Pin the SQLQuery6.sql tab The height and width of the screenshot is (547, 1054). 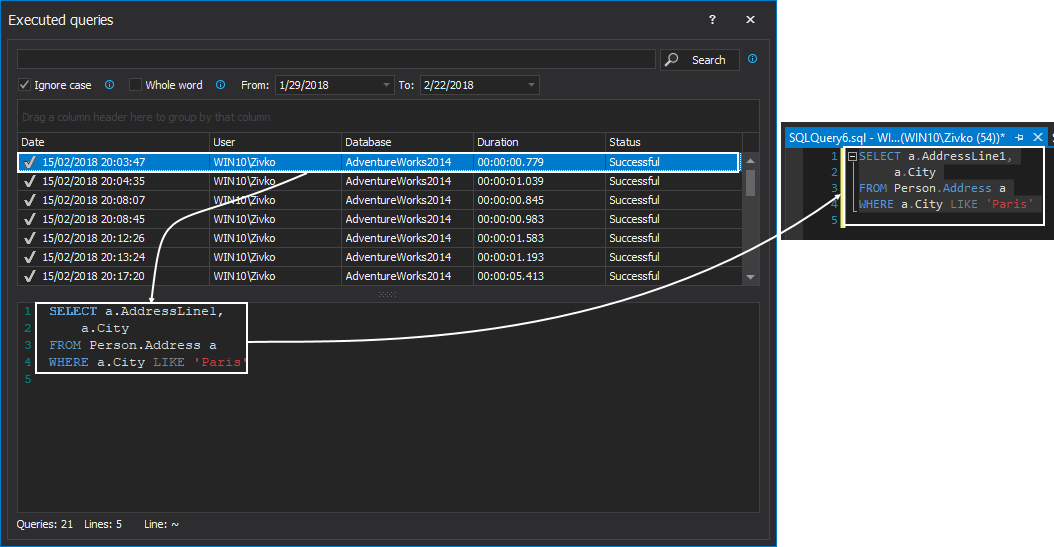point(1019,137)
